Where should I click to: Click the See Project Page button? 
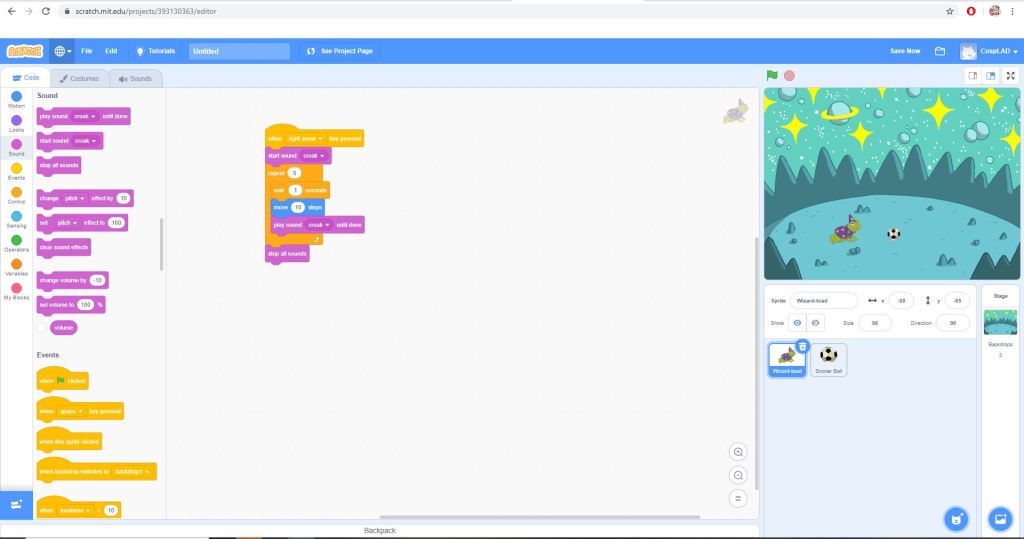pos(340,51)
